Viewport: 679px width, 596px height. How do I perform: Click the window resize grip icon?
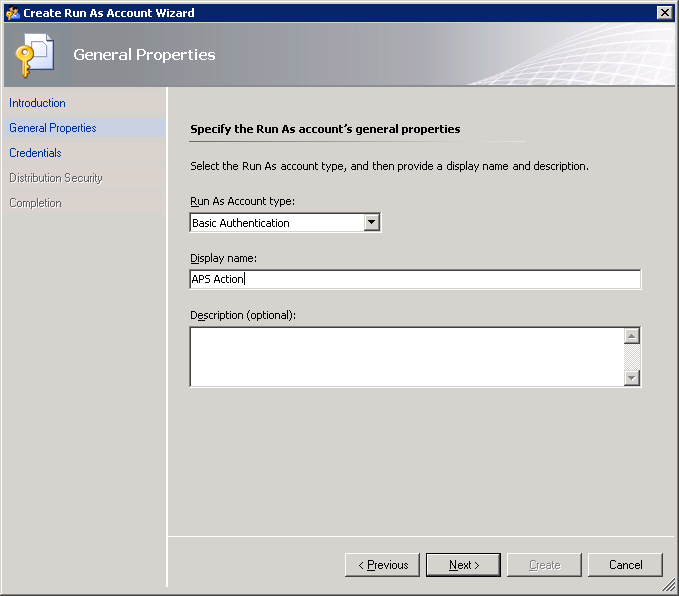669,586
